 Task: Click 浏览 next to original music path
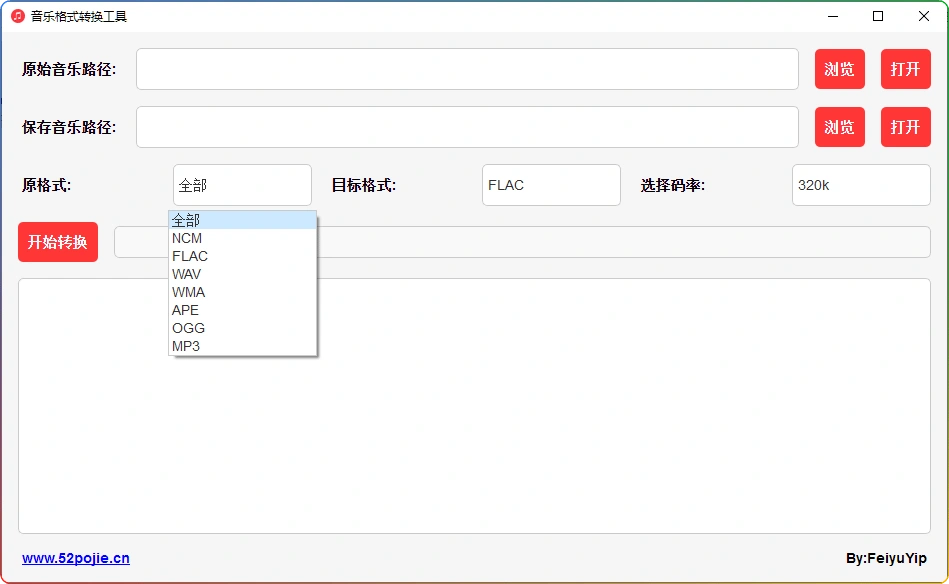click(839, 69)
